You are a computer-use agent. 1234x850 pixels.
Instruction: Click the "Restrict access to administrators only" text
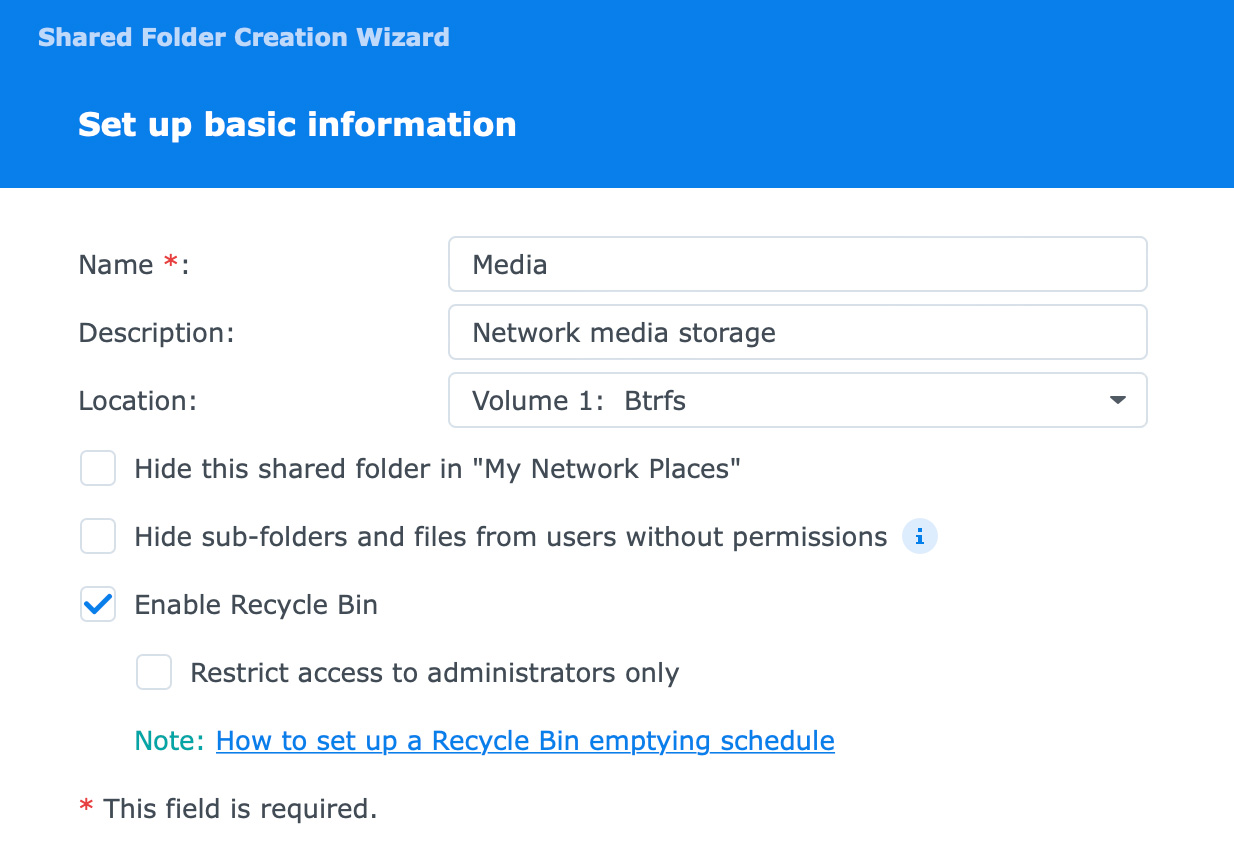(435, 673)
